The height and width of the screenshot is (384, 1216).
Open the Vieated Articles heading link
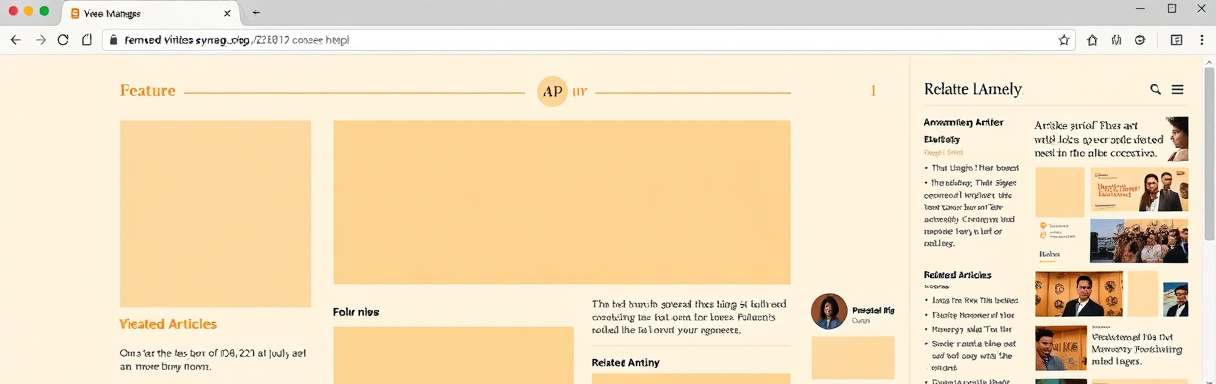[168, 324]
